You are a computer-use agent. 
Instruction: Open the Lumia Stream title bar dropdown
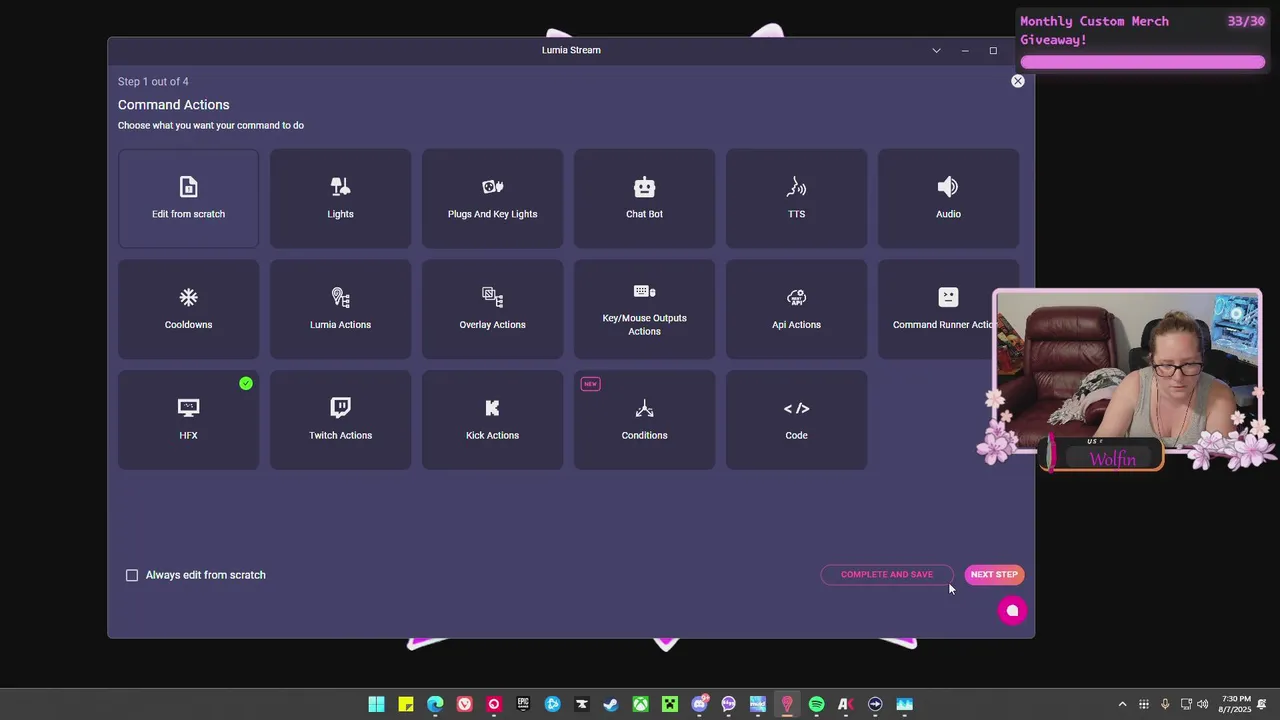(x=936, y=50)
